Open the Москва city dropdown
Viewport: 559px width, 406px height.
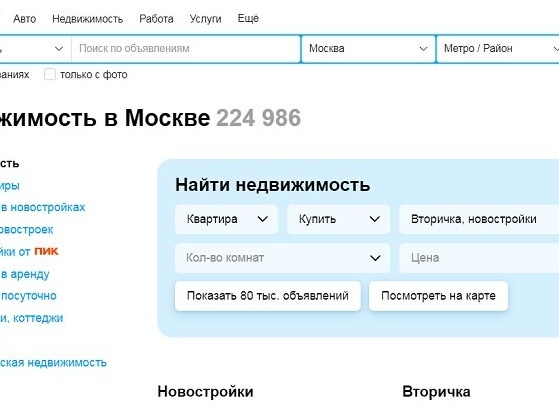368,48
